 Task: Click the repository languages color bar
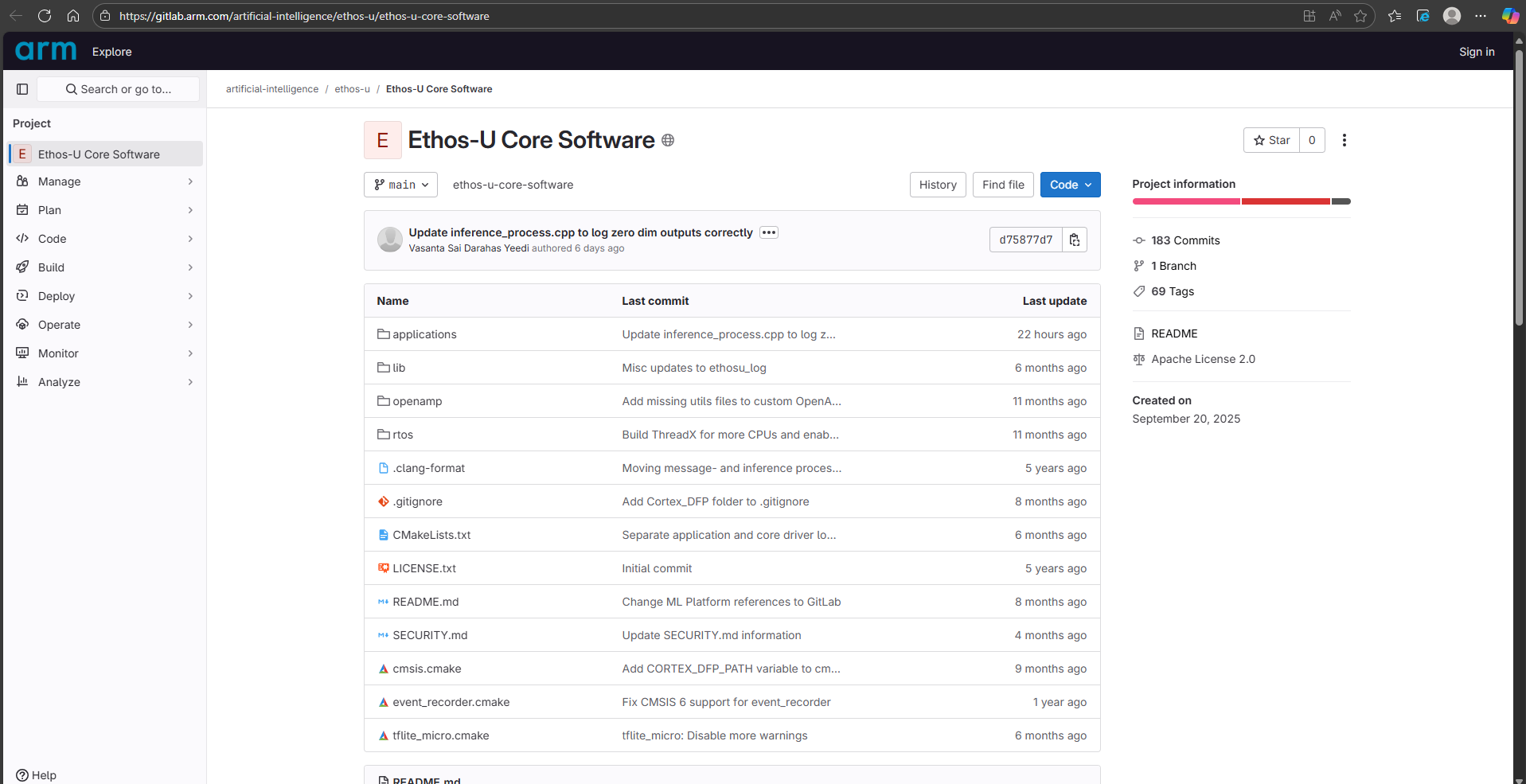point(1241,201)
